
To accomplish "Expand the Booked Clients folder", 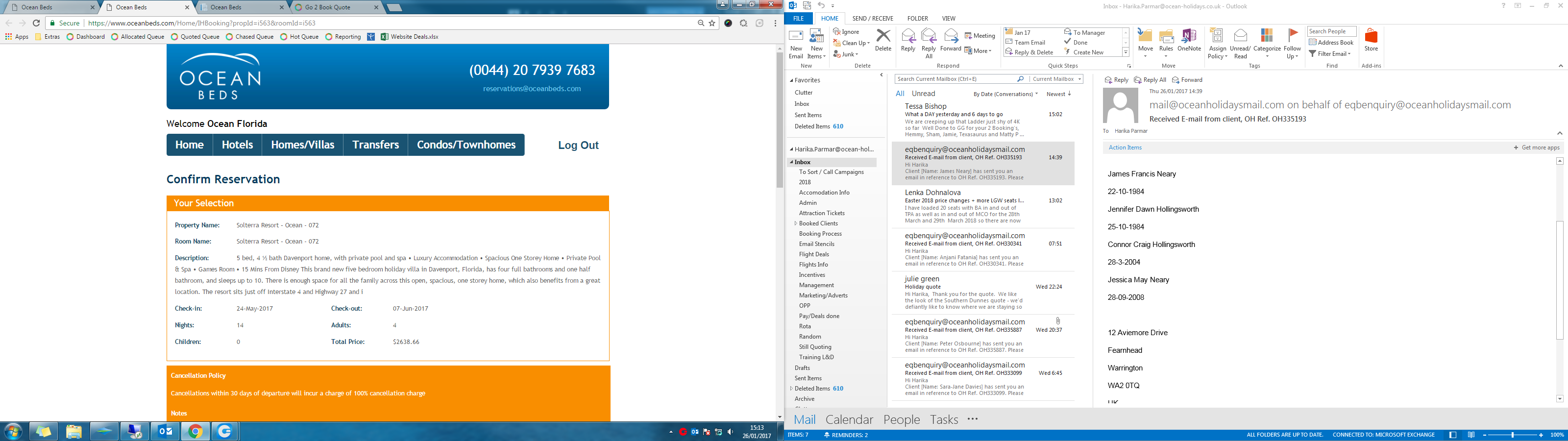I will (x=796, y=223).
